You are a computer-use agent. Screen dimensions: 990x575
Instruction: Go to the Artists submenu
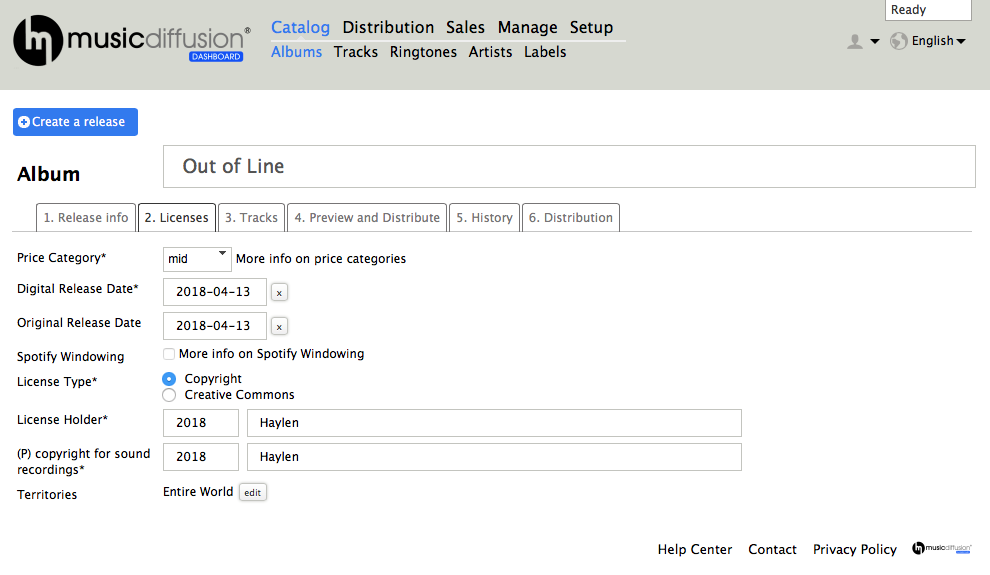point(490,52)
